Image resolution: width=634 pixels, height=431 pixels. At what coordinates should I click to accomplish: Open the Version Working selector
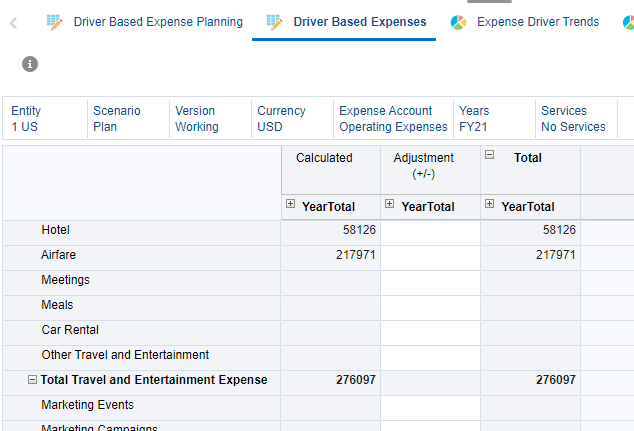[210, 118]
